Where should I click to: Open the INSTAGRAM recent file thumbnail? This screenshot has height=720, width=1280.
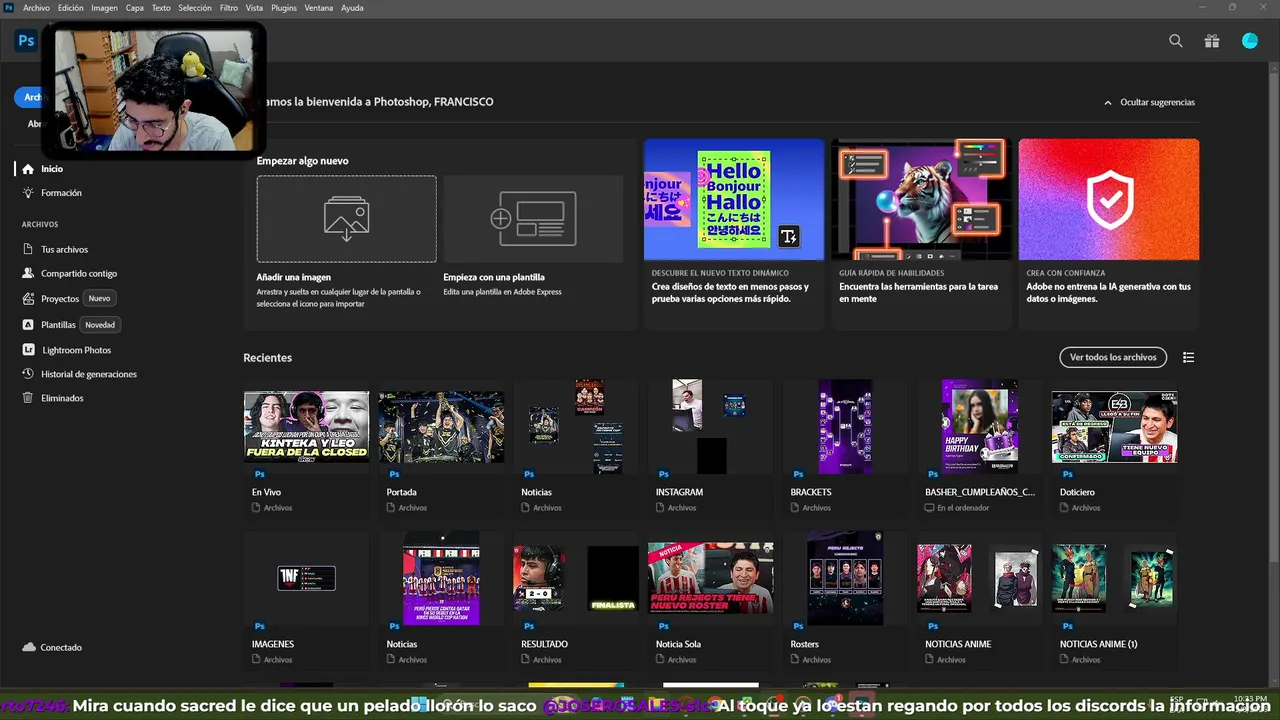[x=710, y=427]
